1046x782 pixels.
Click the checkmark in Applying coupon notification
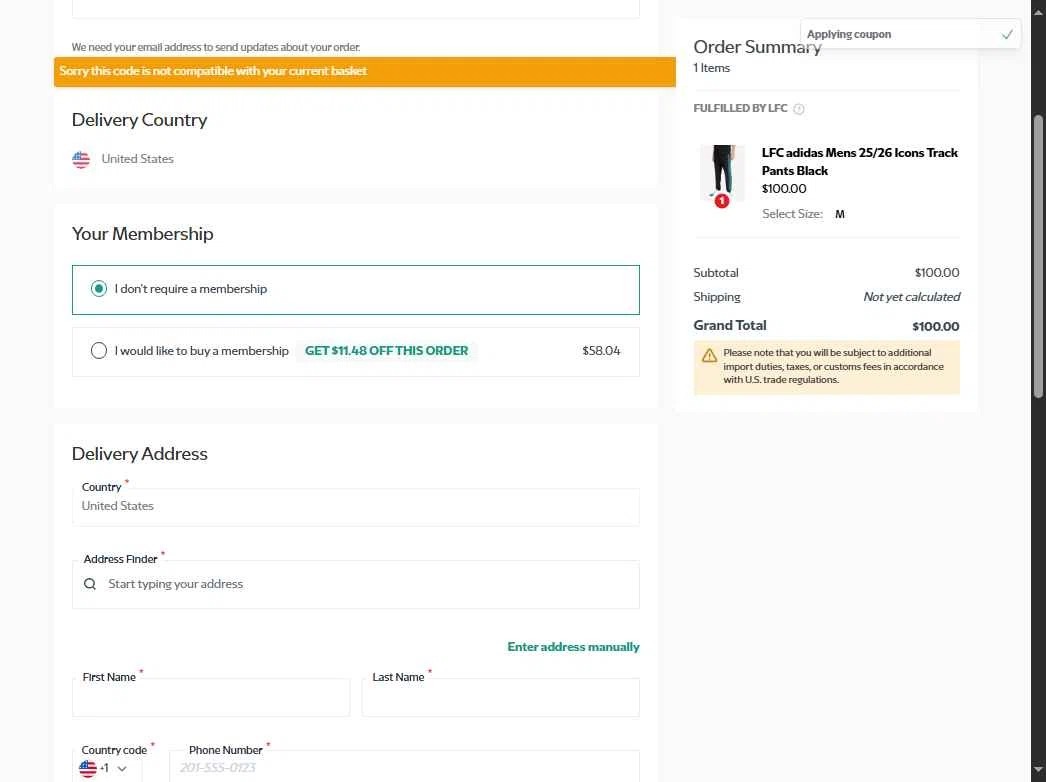point(1007,34)
